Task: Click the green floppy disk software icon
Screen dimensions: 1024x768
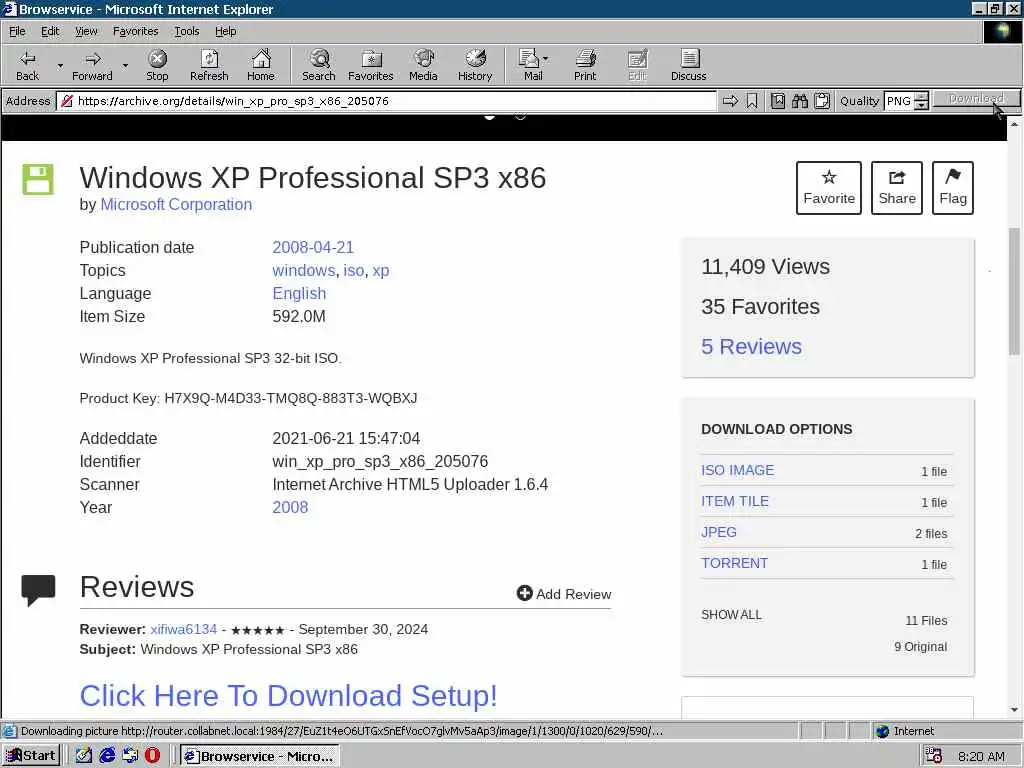Action: pos(38,180)
